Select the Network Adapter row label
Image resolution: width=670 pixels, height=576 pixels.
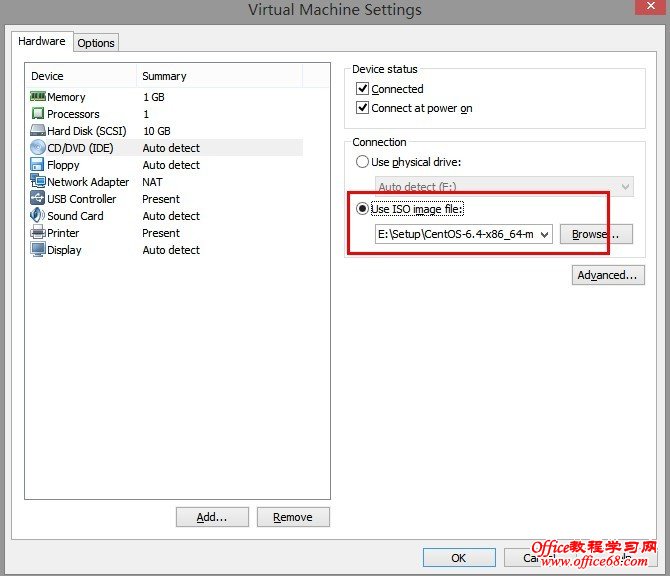[88, 182]
